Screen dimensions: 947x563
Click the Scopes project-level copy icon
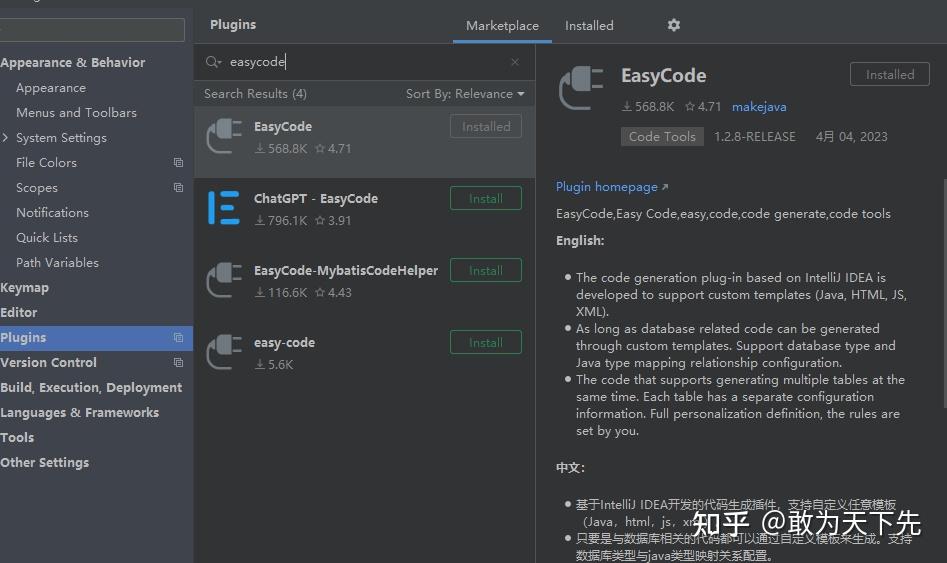point(178,187)
